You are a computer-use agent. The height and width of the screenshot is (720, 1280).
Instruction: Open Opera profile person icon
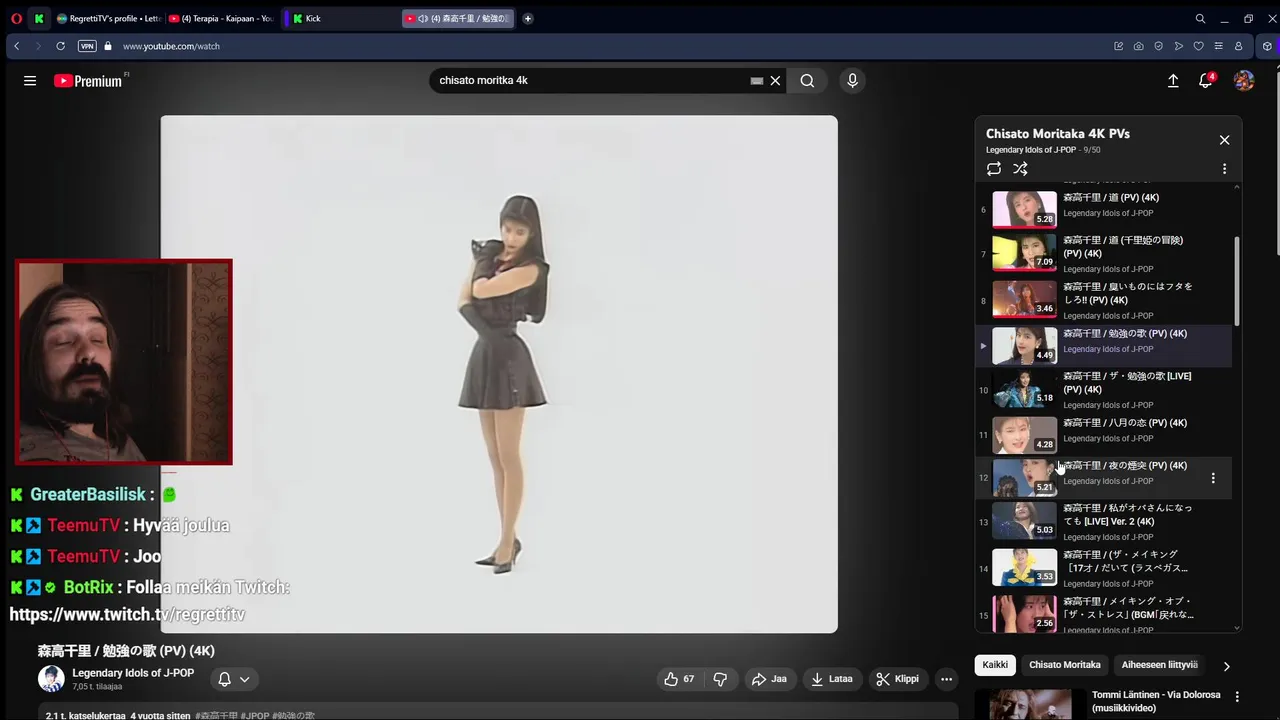click(1238, 46)
